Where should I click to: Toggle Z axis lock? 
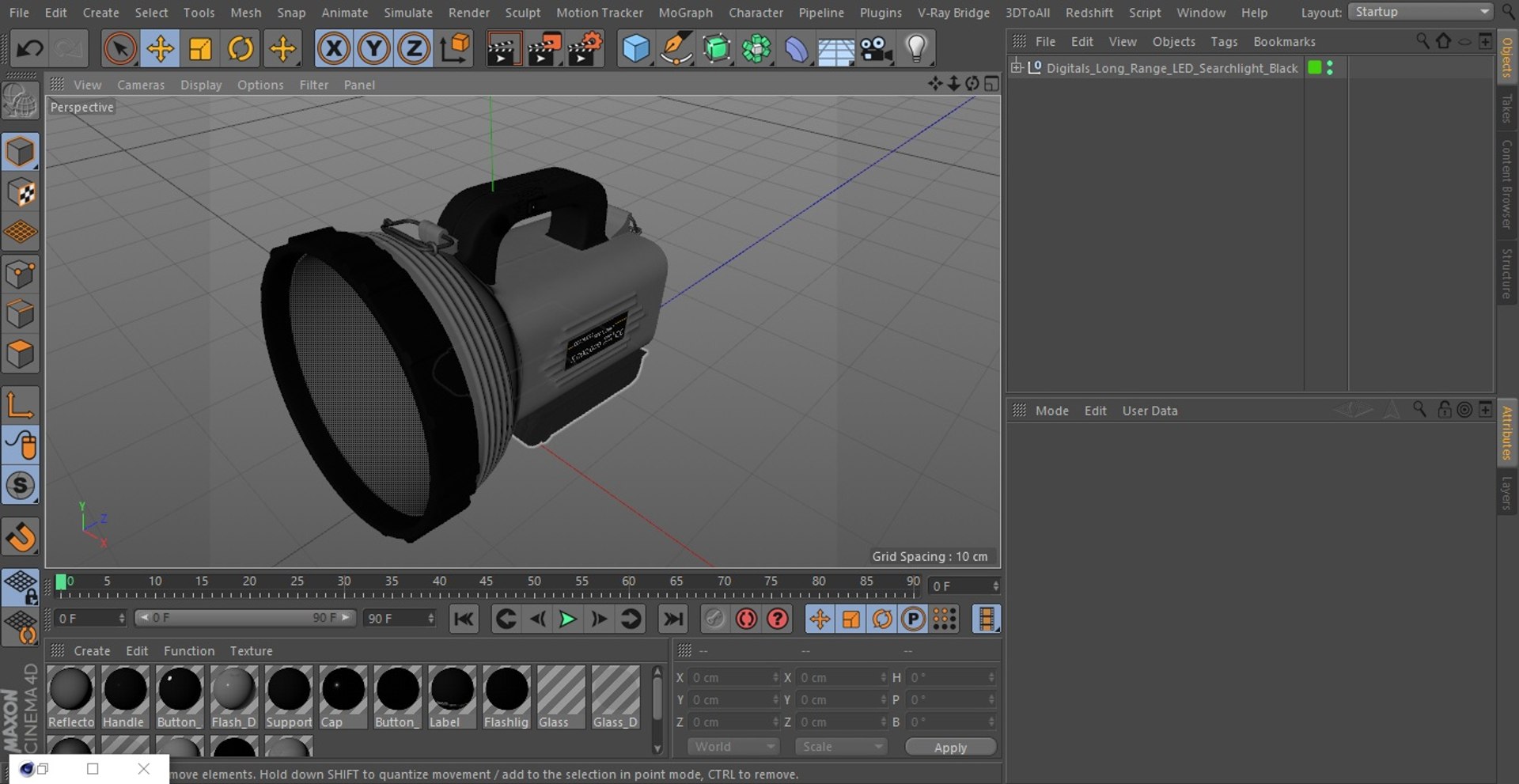413,49
